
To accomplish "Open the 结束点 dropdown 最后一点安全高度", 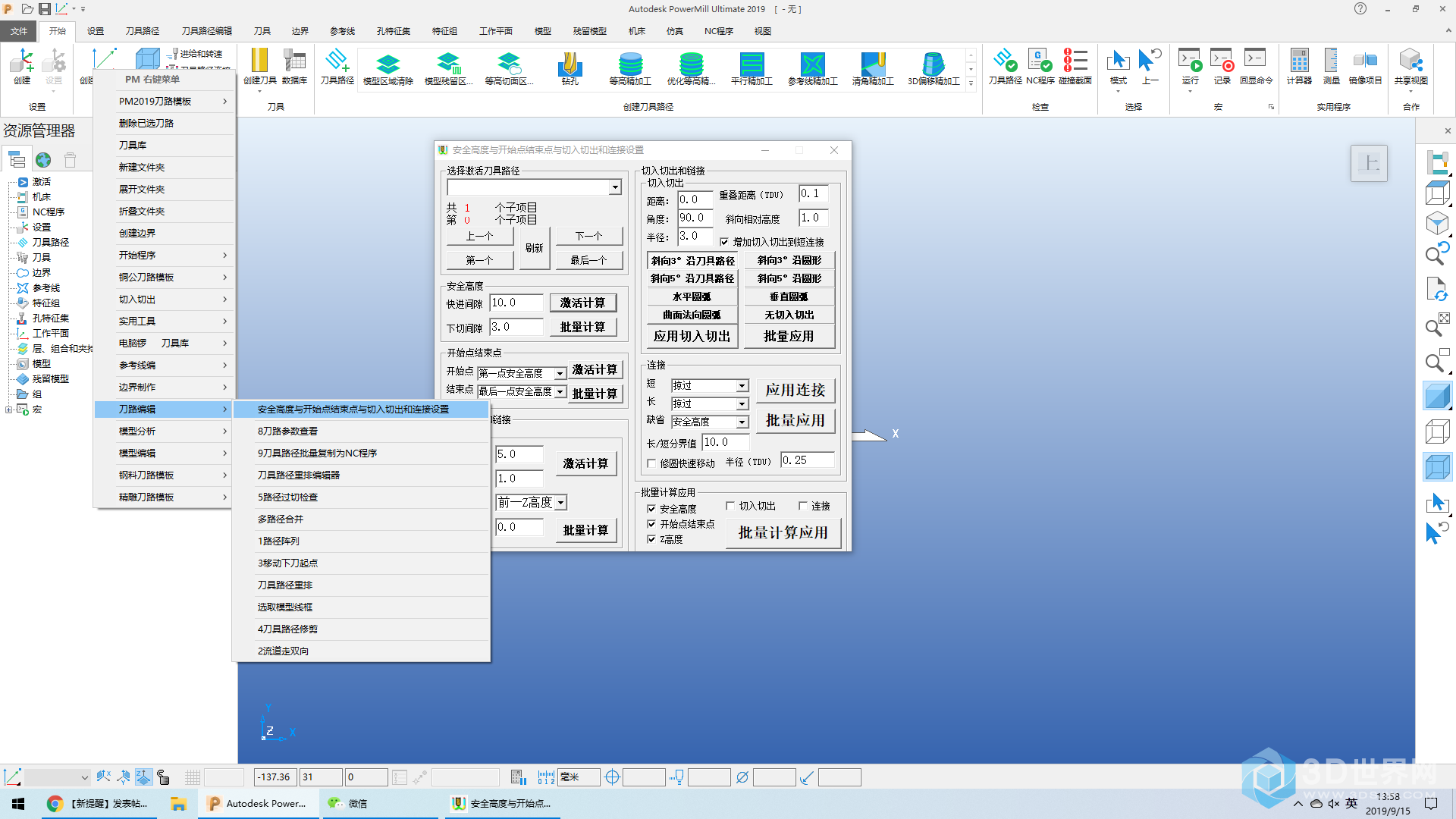I will click(560, 391).
